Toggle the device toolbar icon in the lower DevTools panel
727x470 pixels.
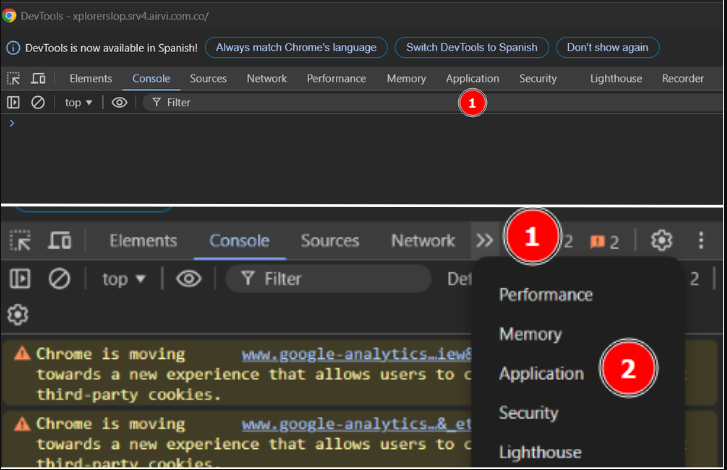(x=60, y=240)
